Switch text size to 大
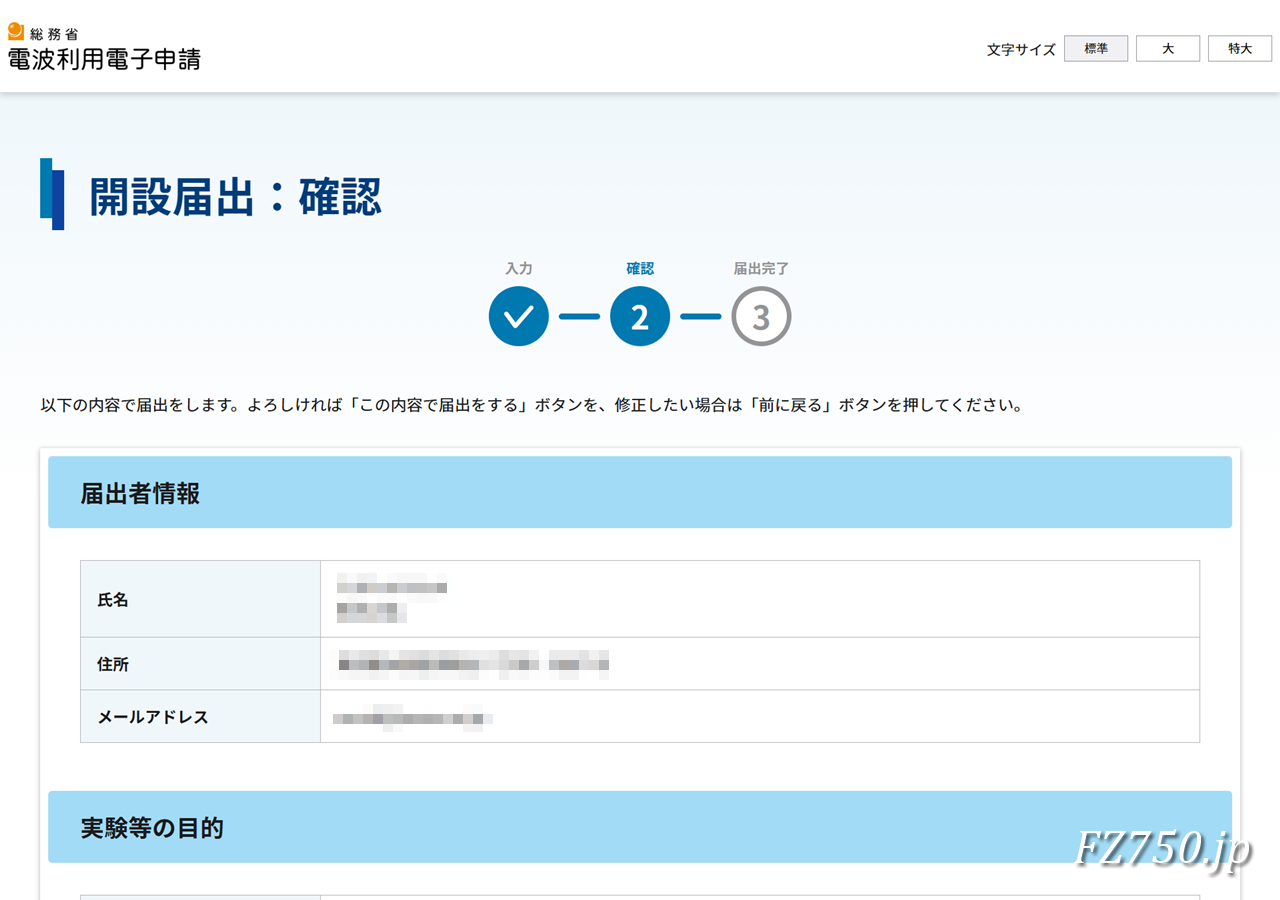The image size is (1280, 900). [1167, 48]
